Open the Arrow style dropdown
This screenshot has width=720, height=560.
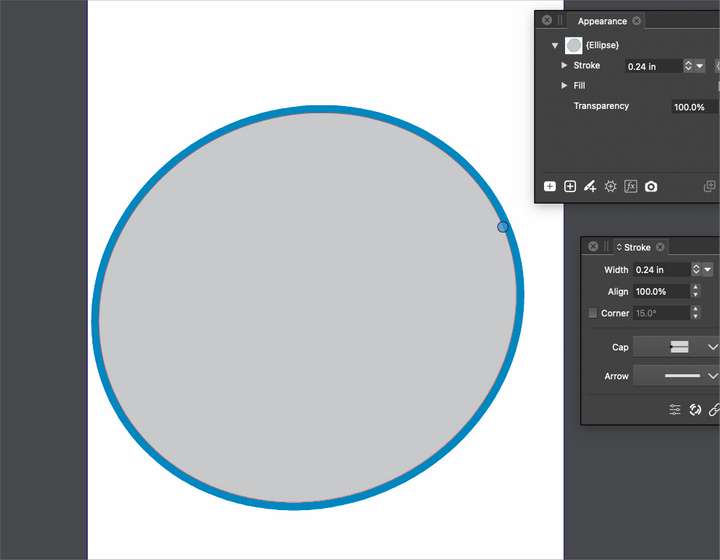(x=712, y=376)
